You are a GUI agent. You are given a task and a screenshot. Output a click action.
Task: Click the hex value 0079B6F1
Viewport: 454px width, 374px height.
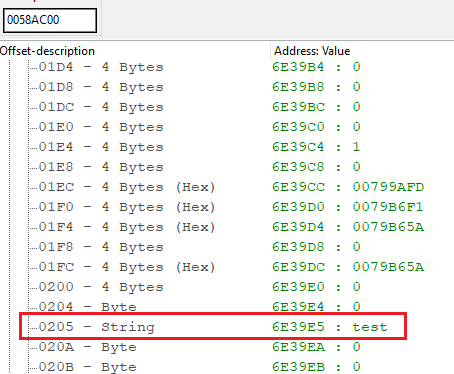[388, 207]
